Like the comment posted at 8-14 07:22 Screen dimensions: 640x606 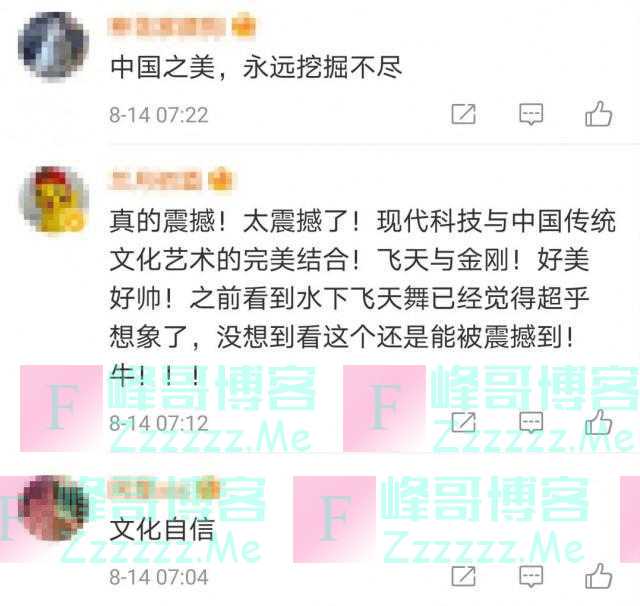pos(598,113)
